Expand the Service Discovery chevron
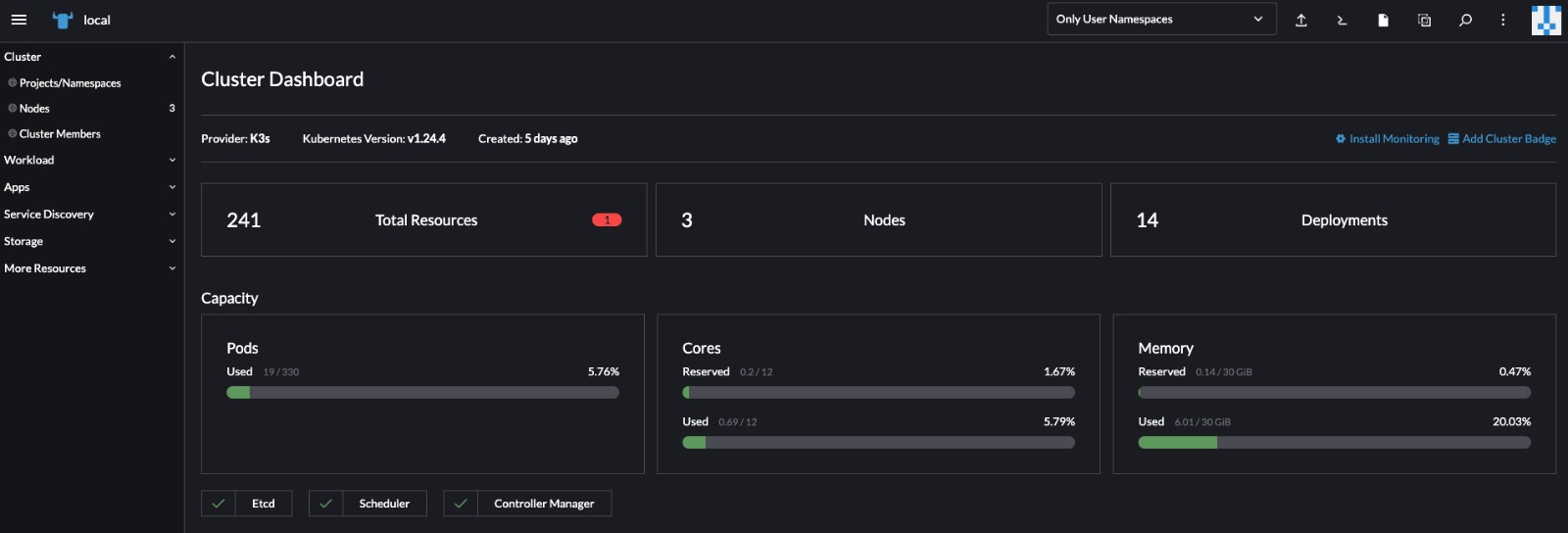The image size is (1568, 533). [172, 215]
